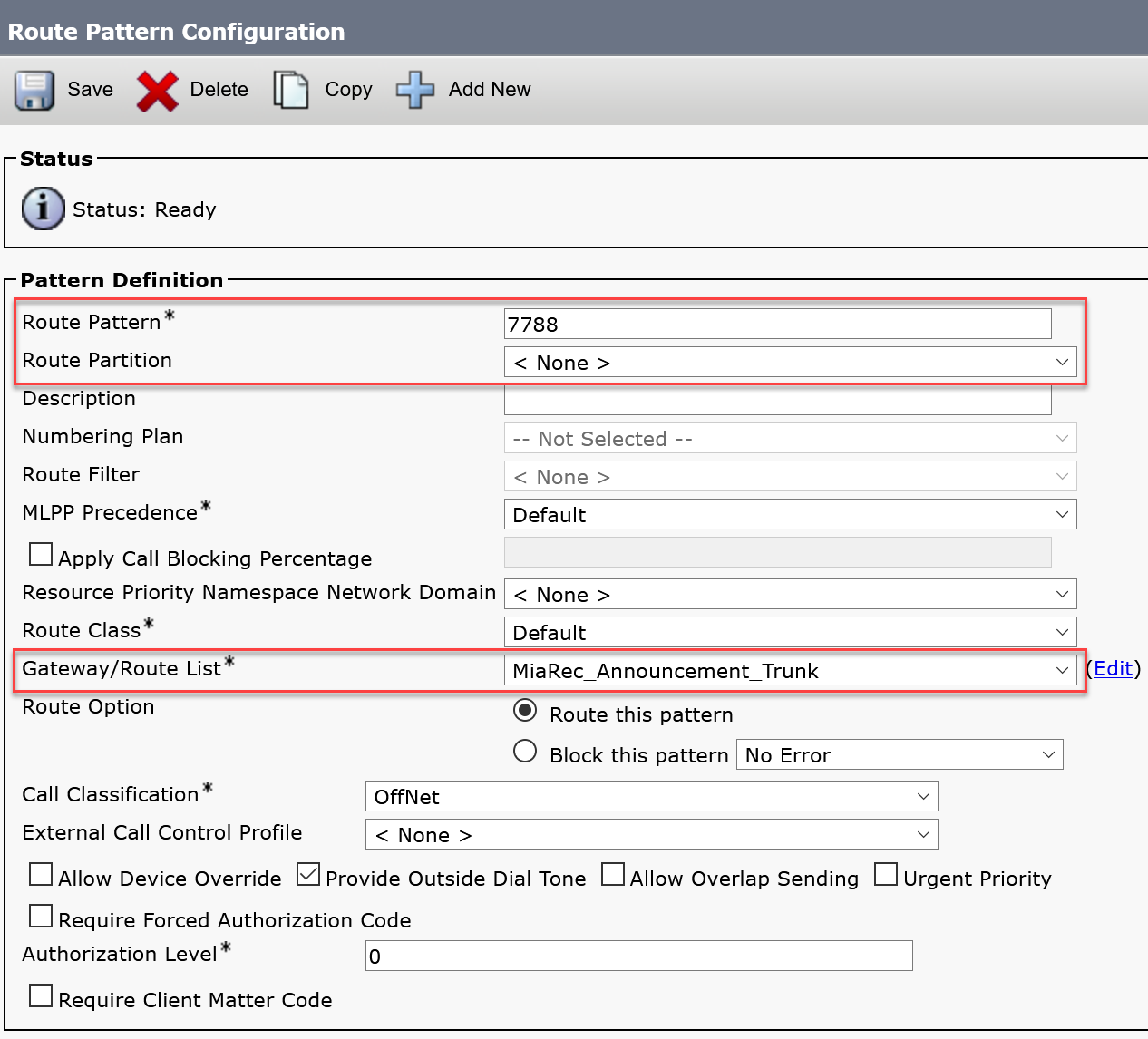
Task: Click the Numbering Plan label
Action: [x=102, y=436]
